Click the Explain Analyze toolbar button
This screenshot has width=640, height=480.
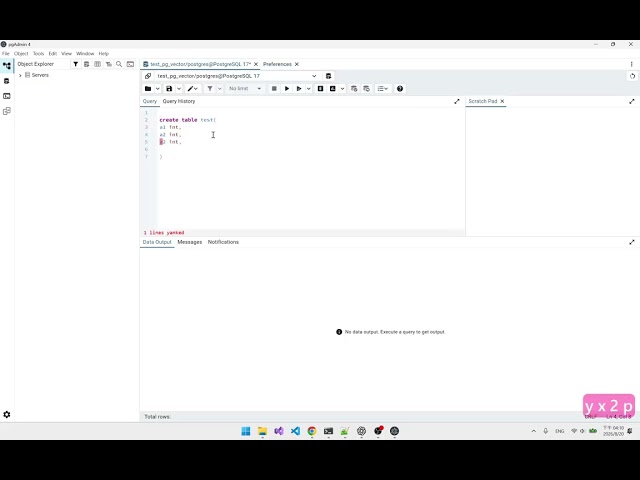[333, 89]
